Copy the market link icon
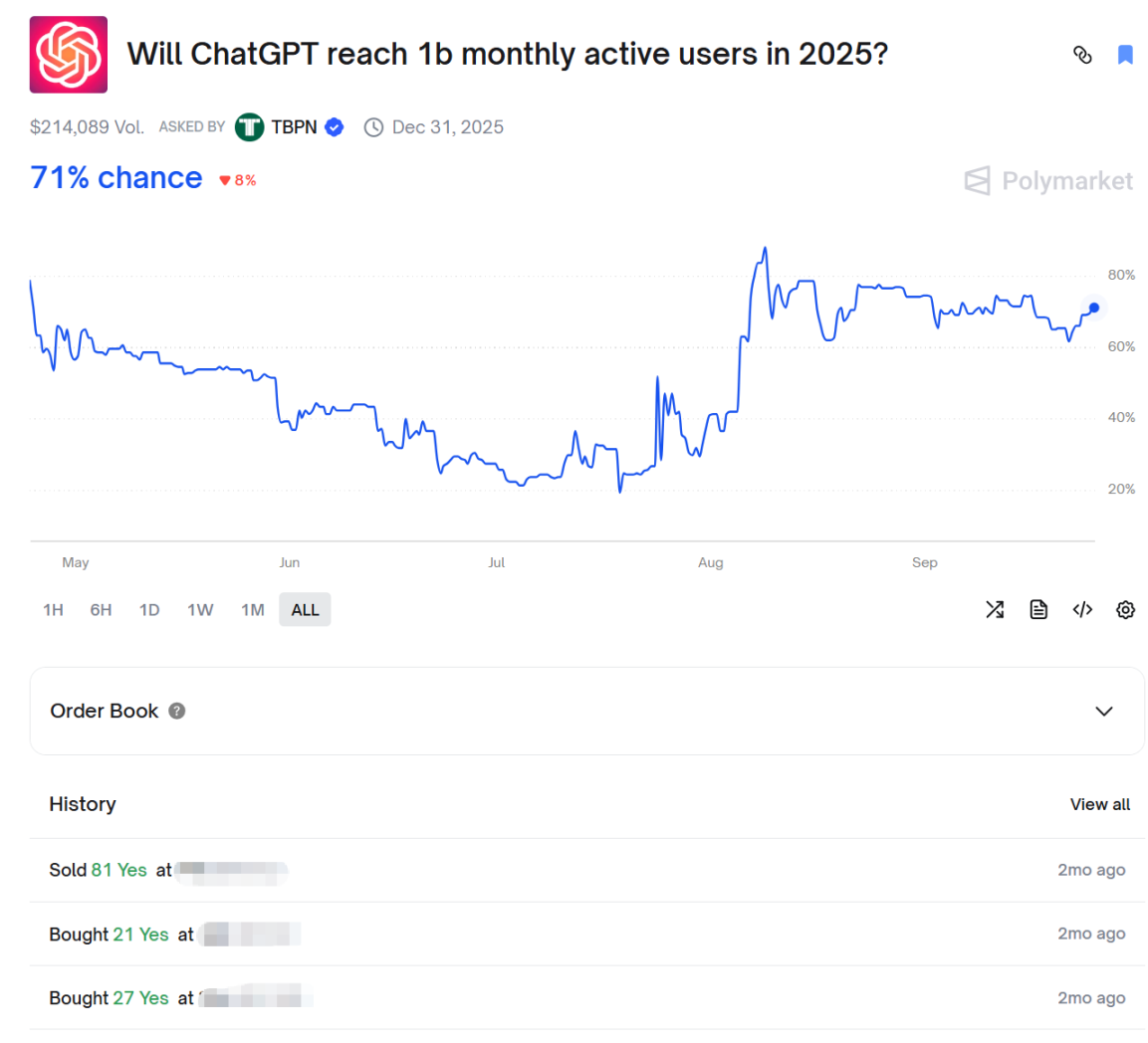This screenshot has height=1043, width=1148. 1082,55
